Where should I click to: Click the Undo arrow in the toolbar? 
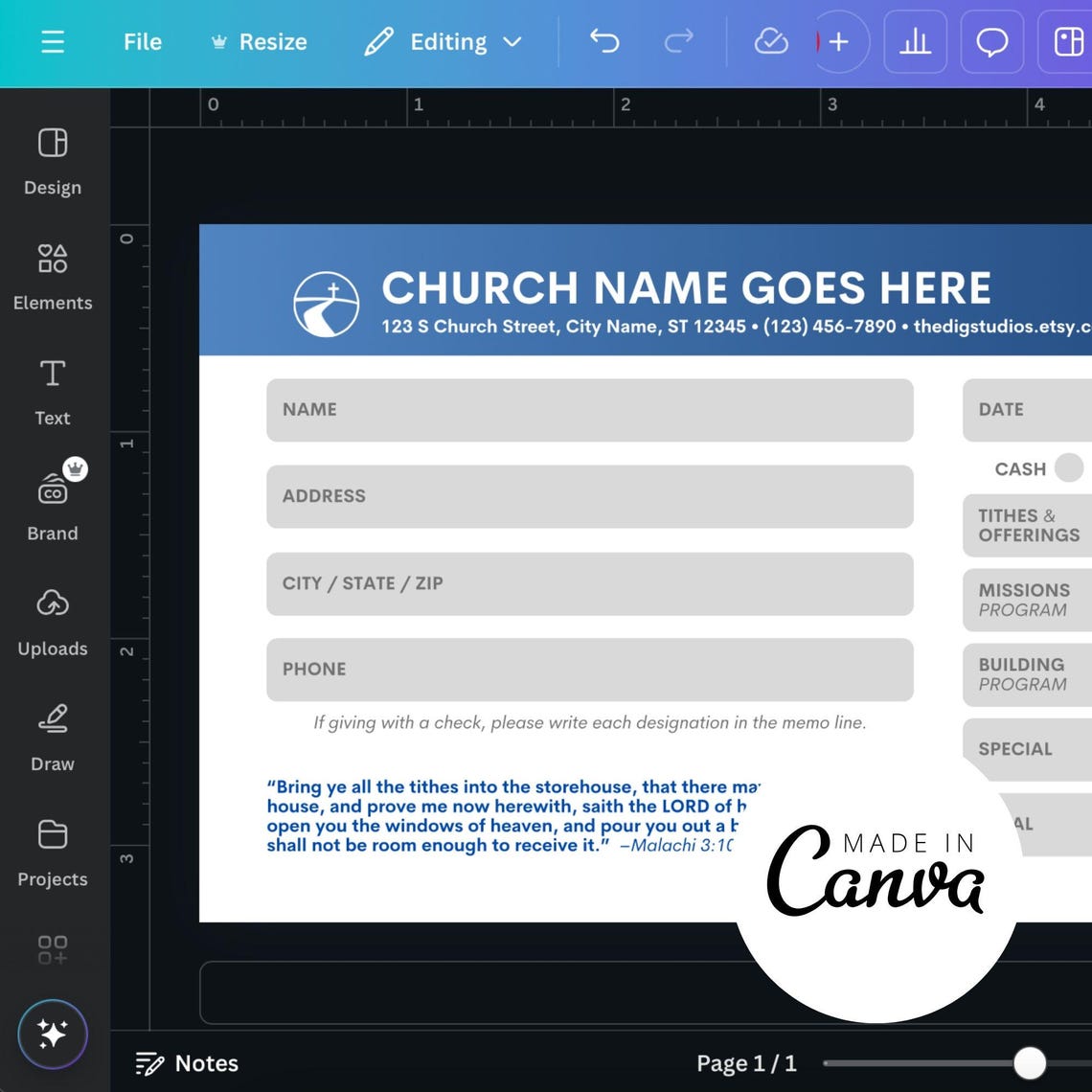pos(604,41)
